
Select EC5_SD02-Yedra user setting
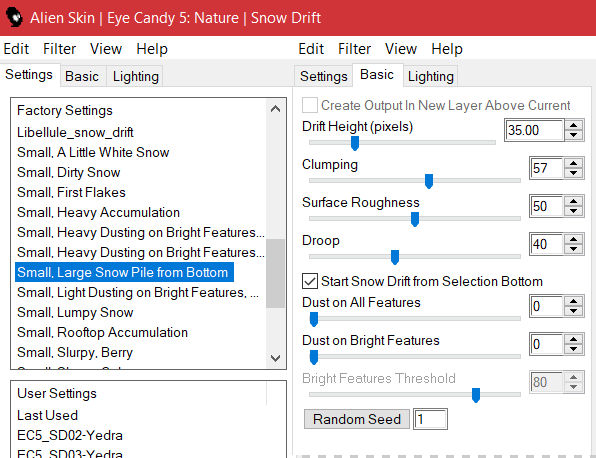pyautogui.click(x=70, y=435)
